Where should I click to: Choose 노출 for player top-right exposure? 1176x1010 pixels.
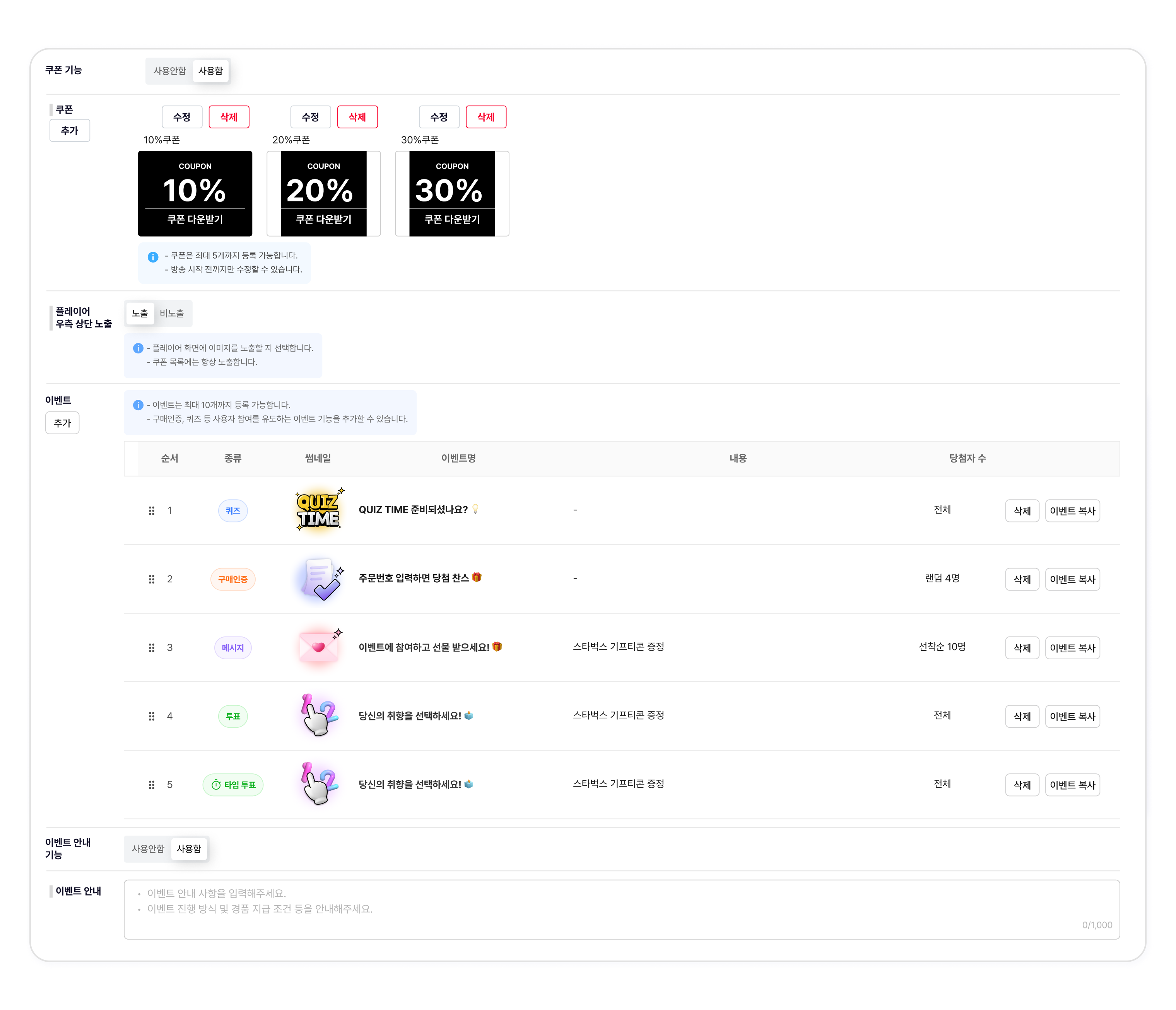(140, 313)
